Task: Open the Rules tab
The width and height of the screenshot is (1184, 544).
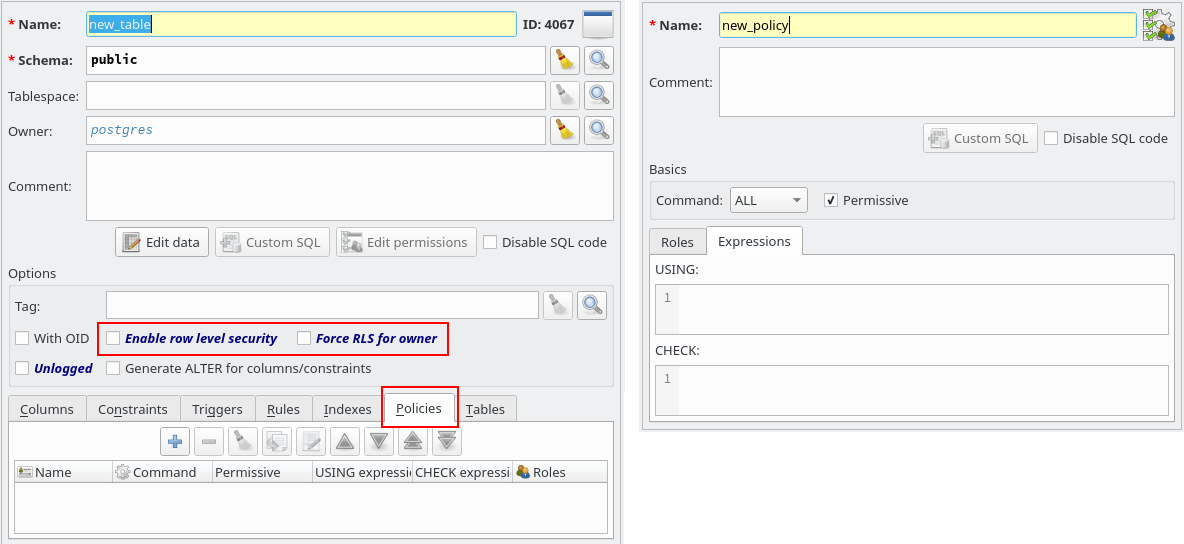Action: [283, 409]
